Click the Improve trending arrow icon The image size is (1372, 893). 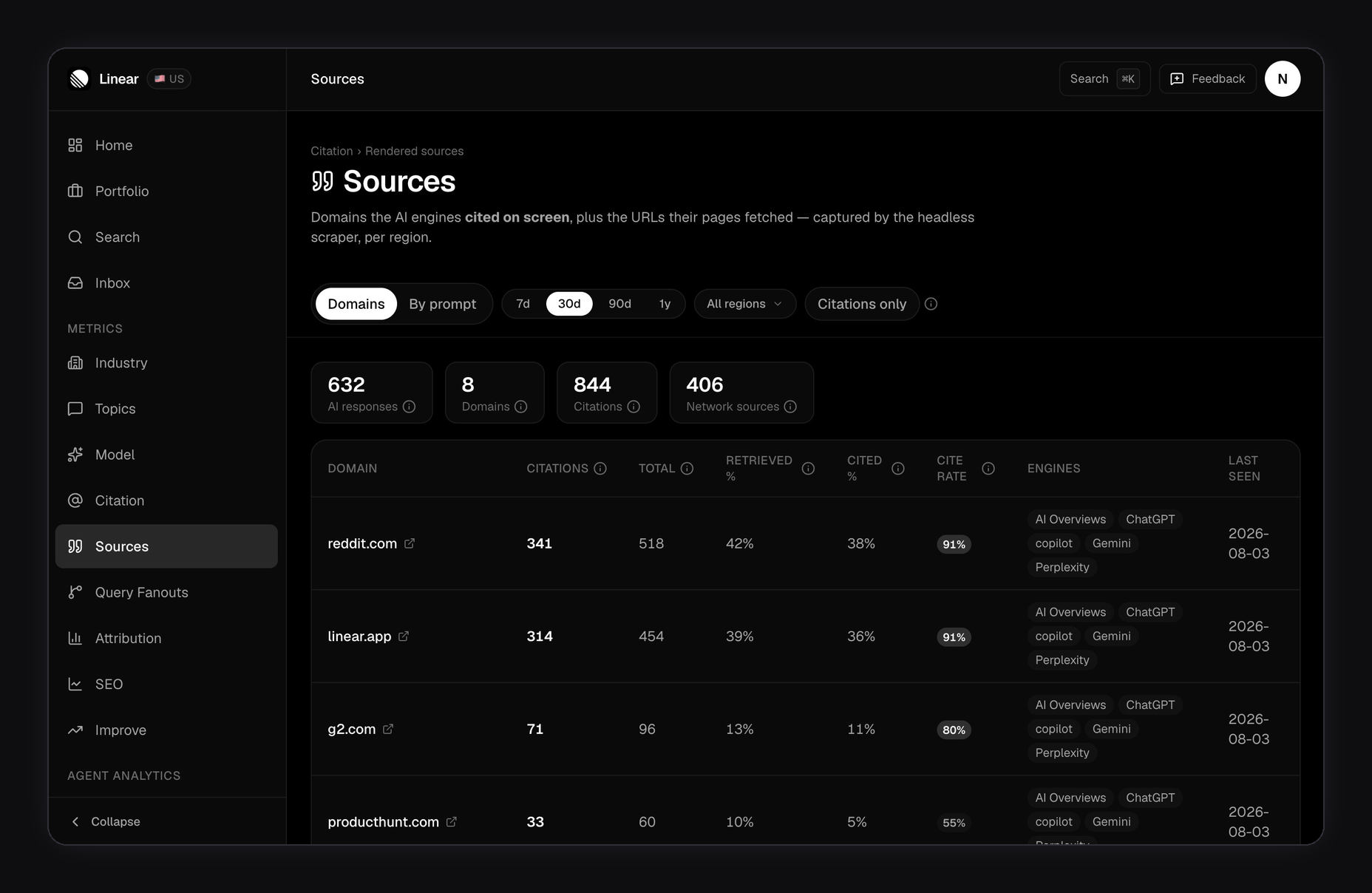75,729
